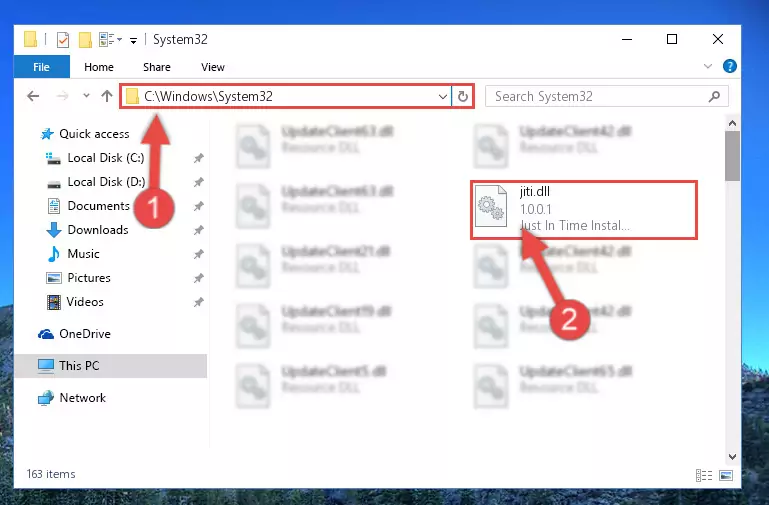Click pin icon next to Documents
769x505 pixels.
pyautogui.click(x=198, y=206)
